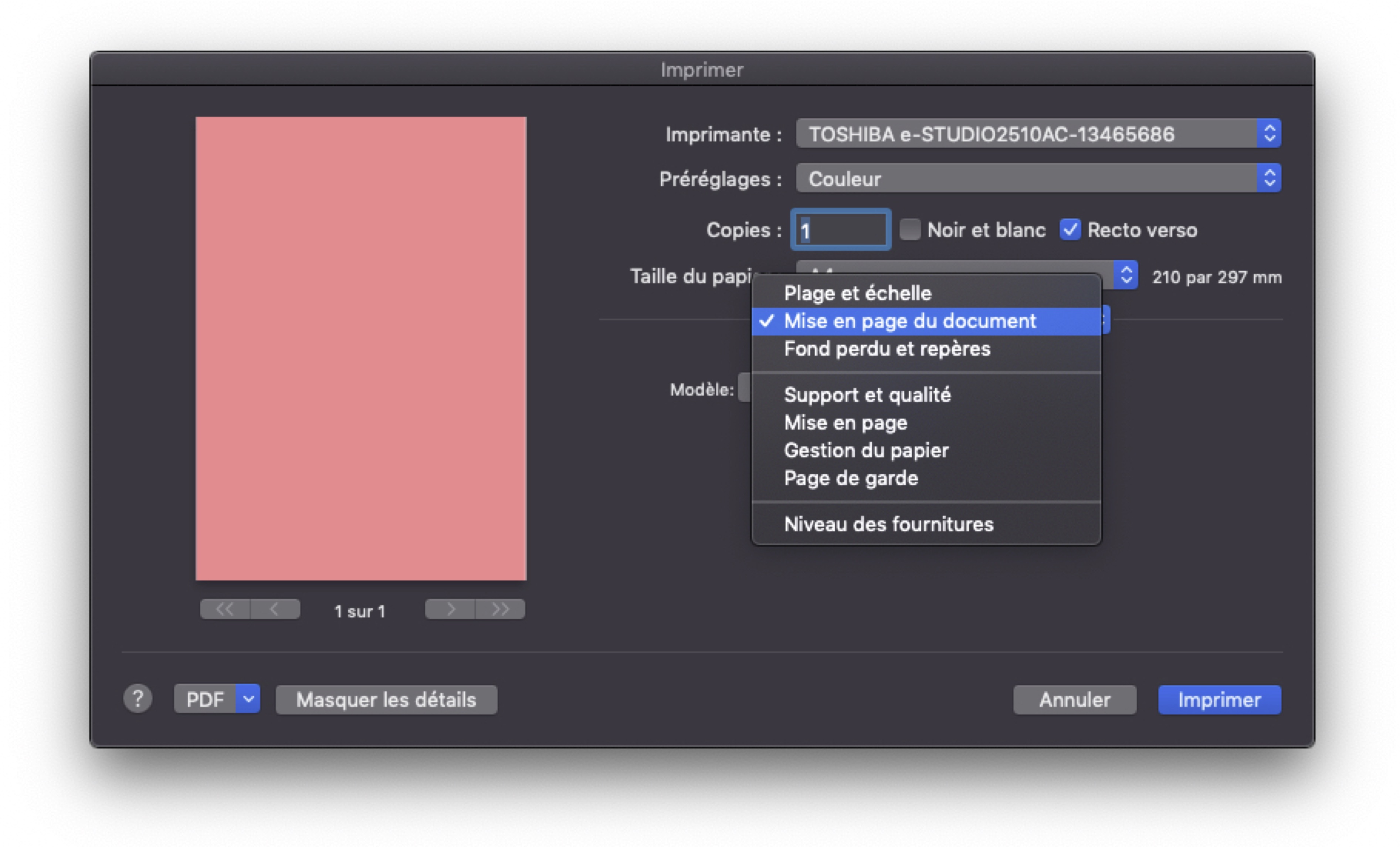The width and height of the screenshot is (1400, 847).
Task: Go to first page of preview
Action: pyautogui.click(x=225, y=610)
